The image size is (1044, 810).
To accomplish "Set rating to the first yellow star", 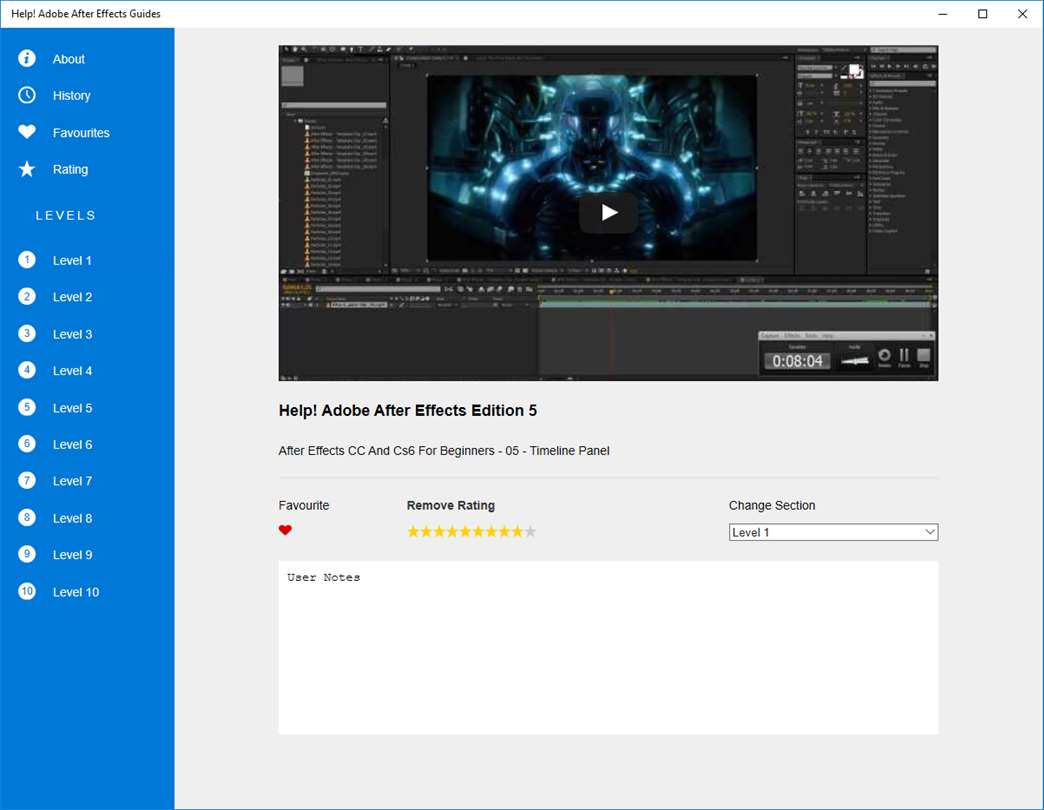I will point(413,532).
